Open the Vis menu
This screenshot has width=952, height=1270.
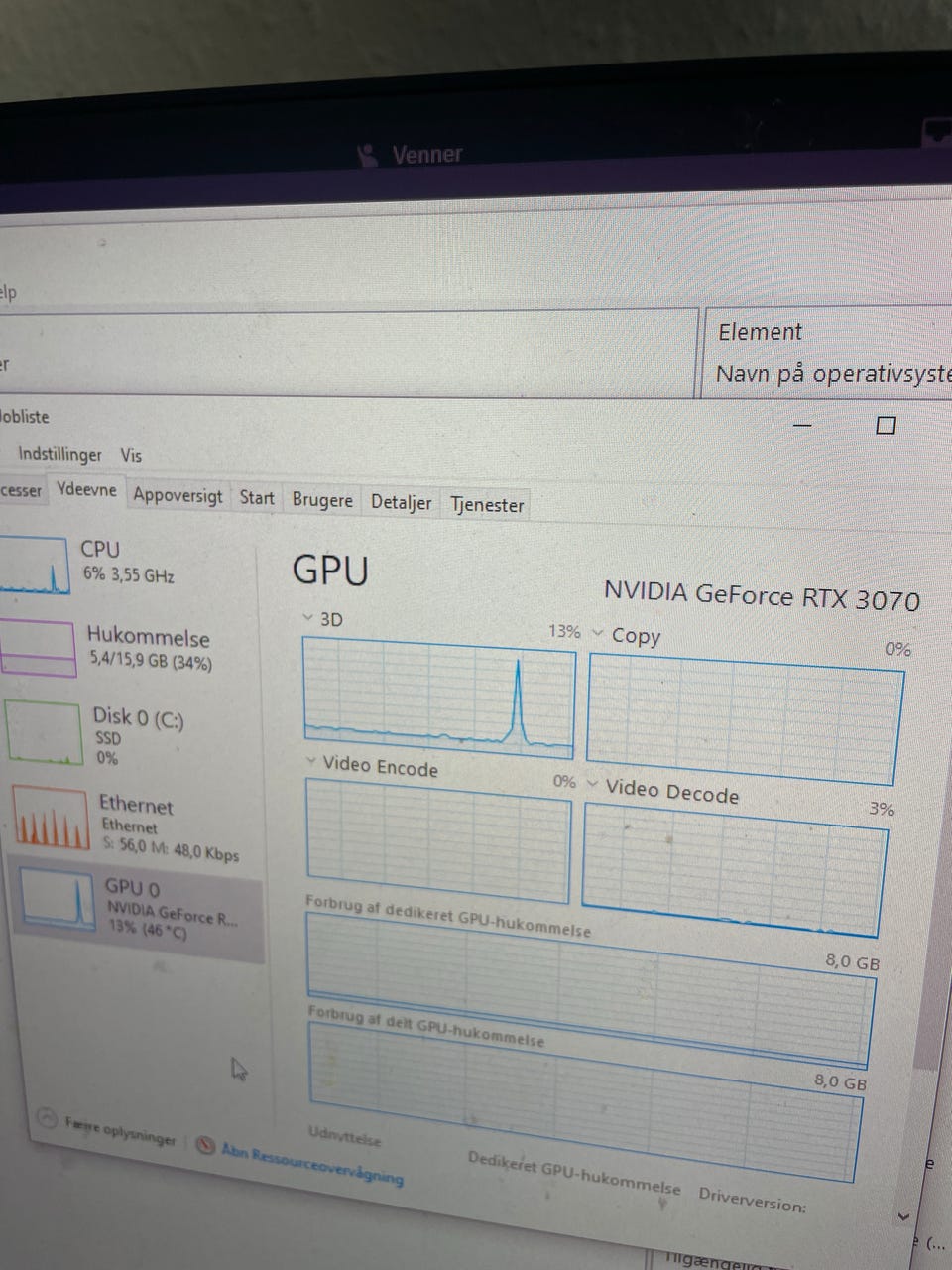131,456
